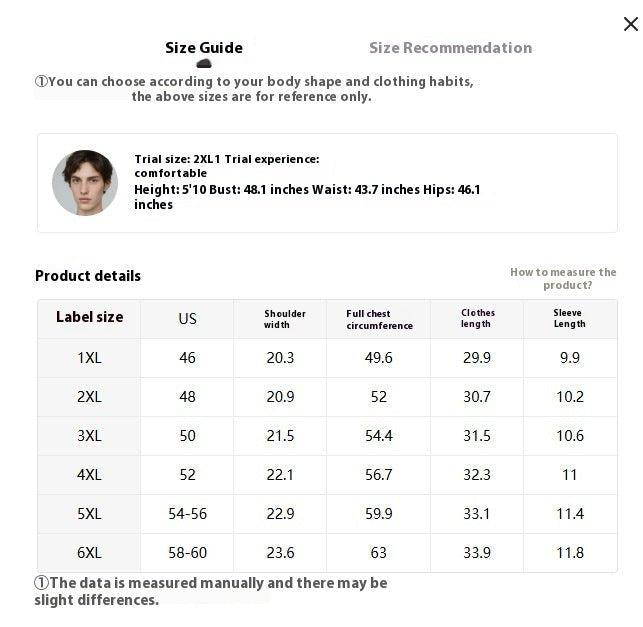Select the 6XL label size cell
This screenshot has height=627, width=643.
pos(89,553)
